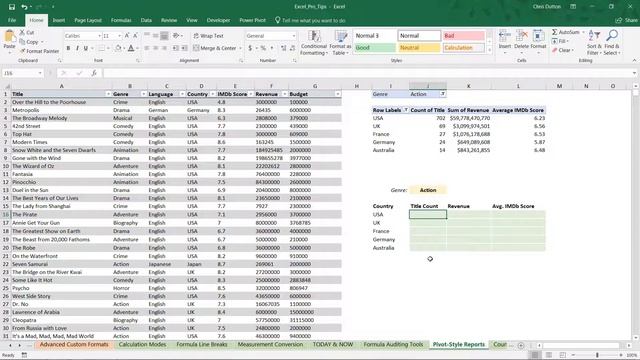The image size is (640, 360).
Task: Click the Share button
Action: click(x=627, y=20)
